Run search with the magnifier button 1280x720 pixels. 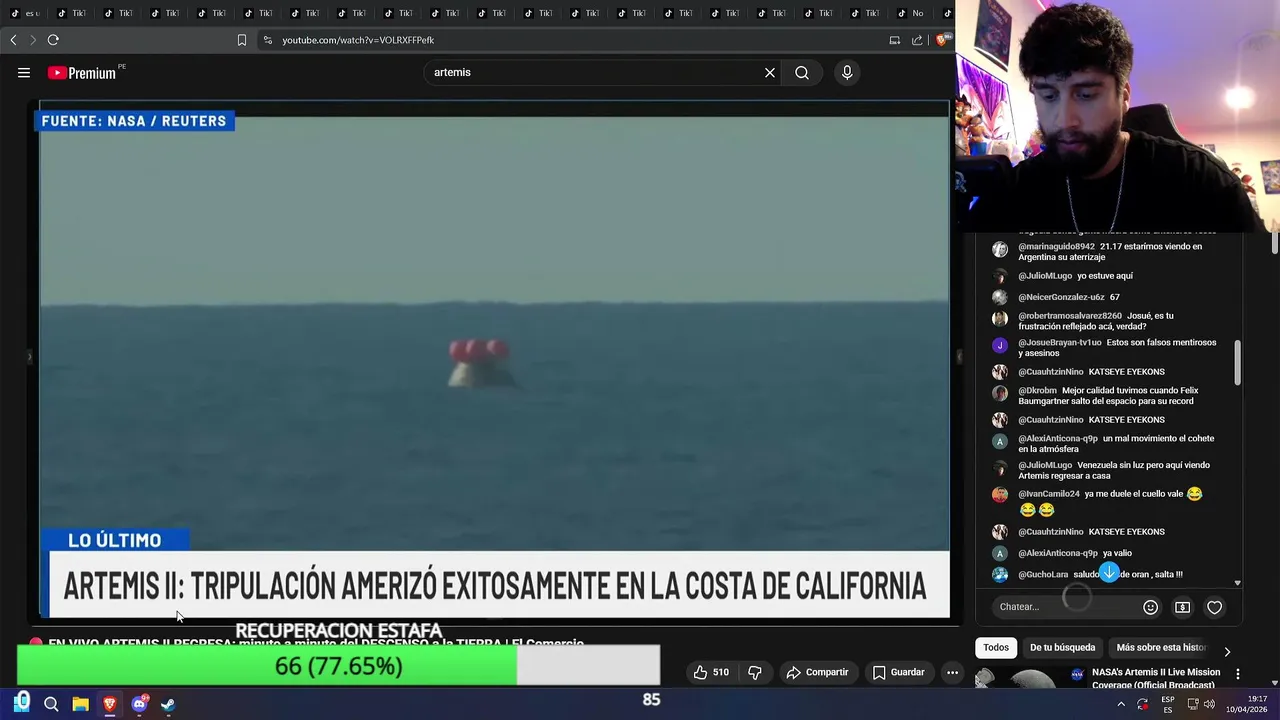click(x=802, y=72)
